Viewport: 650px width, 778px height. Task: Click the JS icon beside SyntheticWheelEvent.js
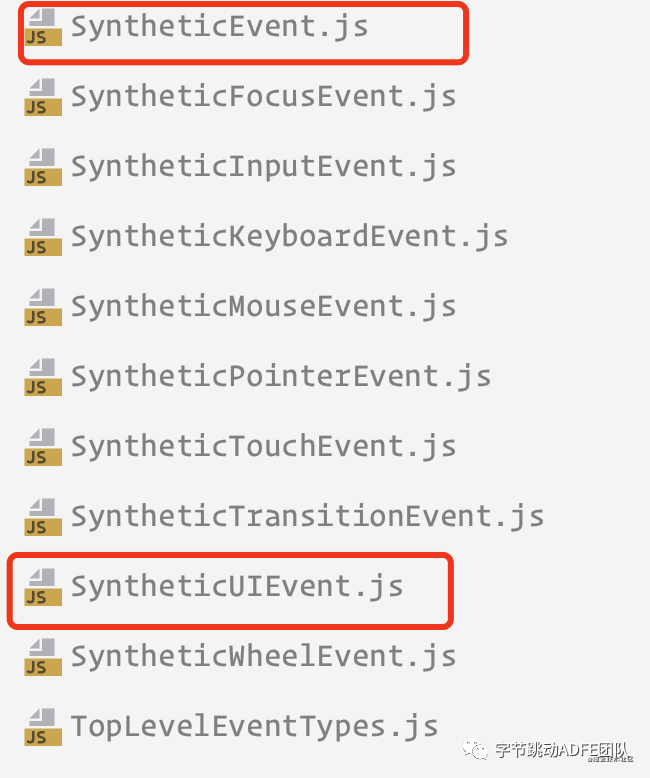pyautogui.click(x=43, y=657)
